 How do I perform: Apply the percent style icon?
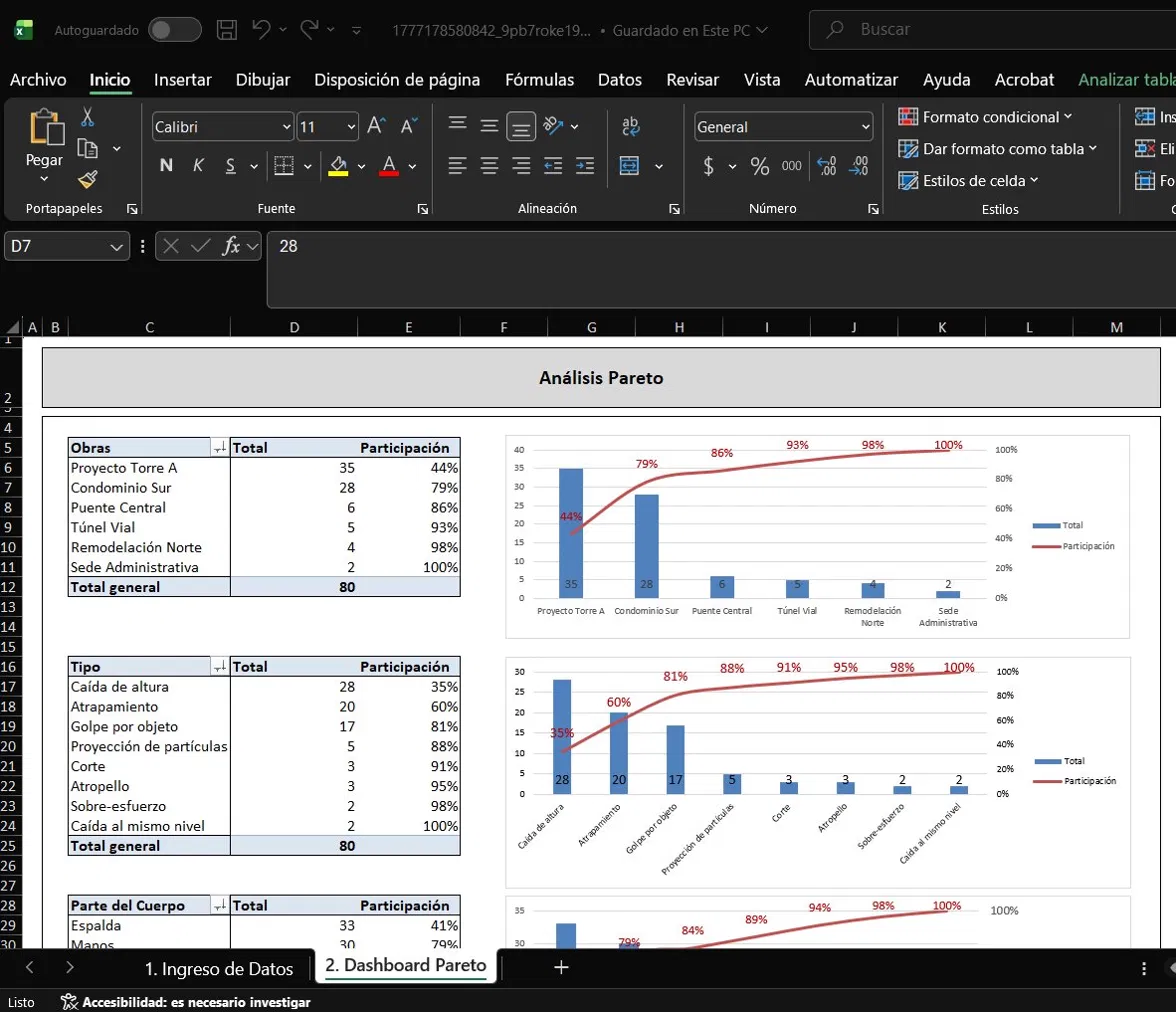pos(759,166)
